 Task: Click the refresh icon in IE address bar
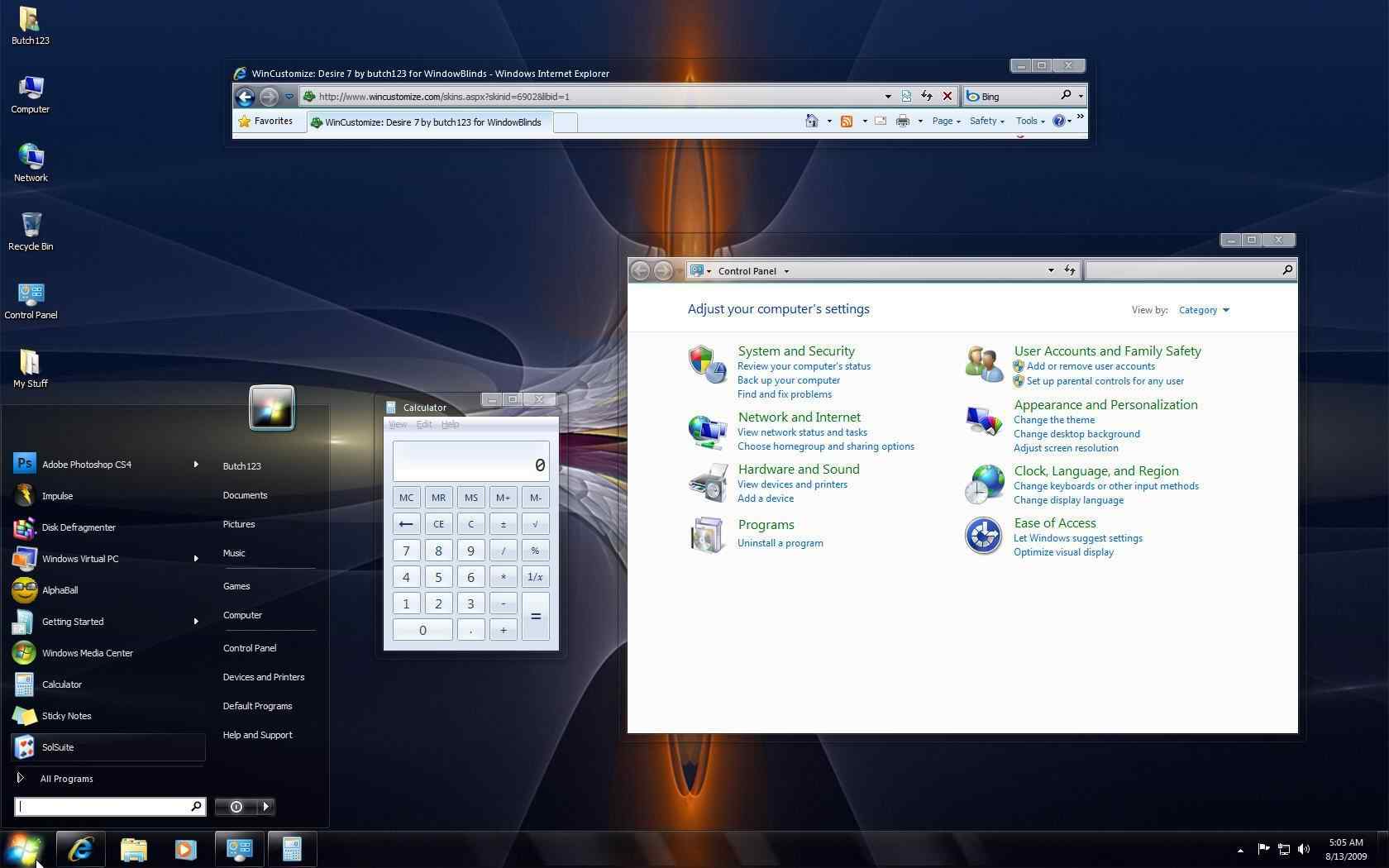pyautogui.click(x=927, y=96)
